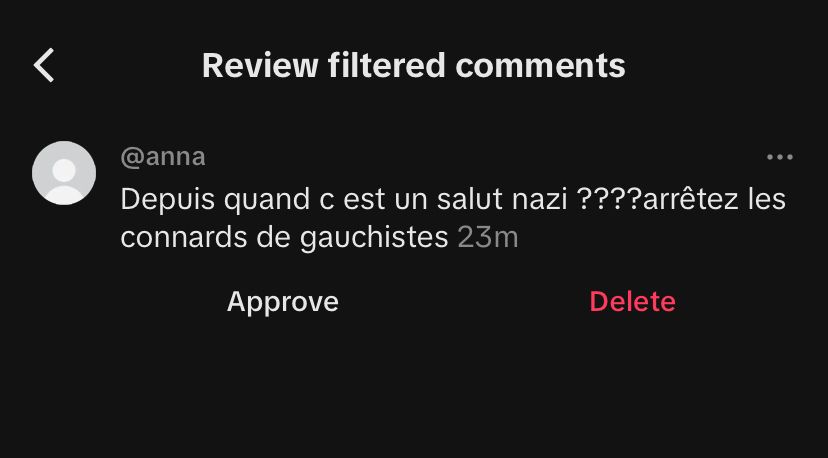The height and width of the screenshot is (458, 828).
Task: Tap the default profile avatar of anna
Action: click(x=64, y=173)
